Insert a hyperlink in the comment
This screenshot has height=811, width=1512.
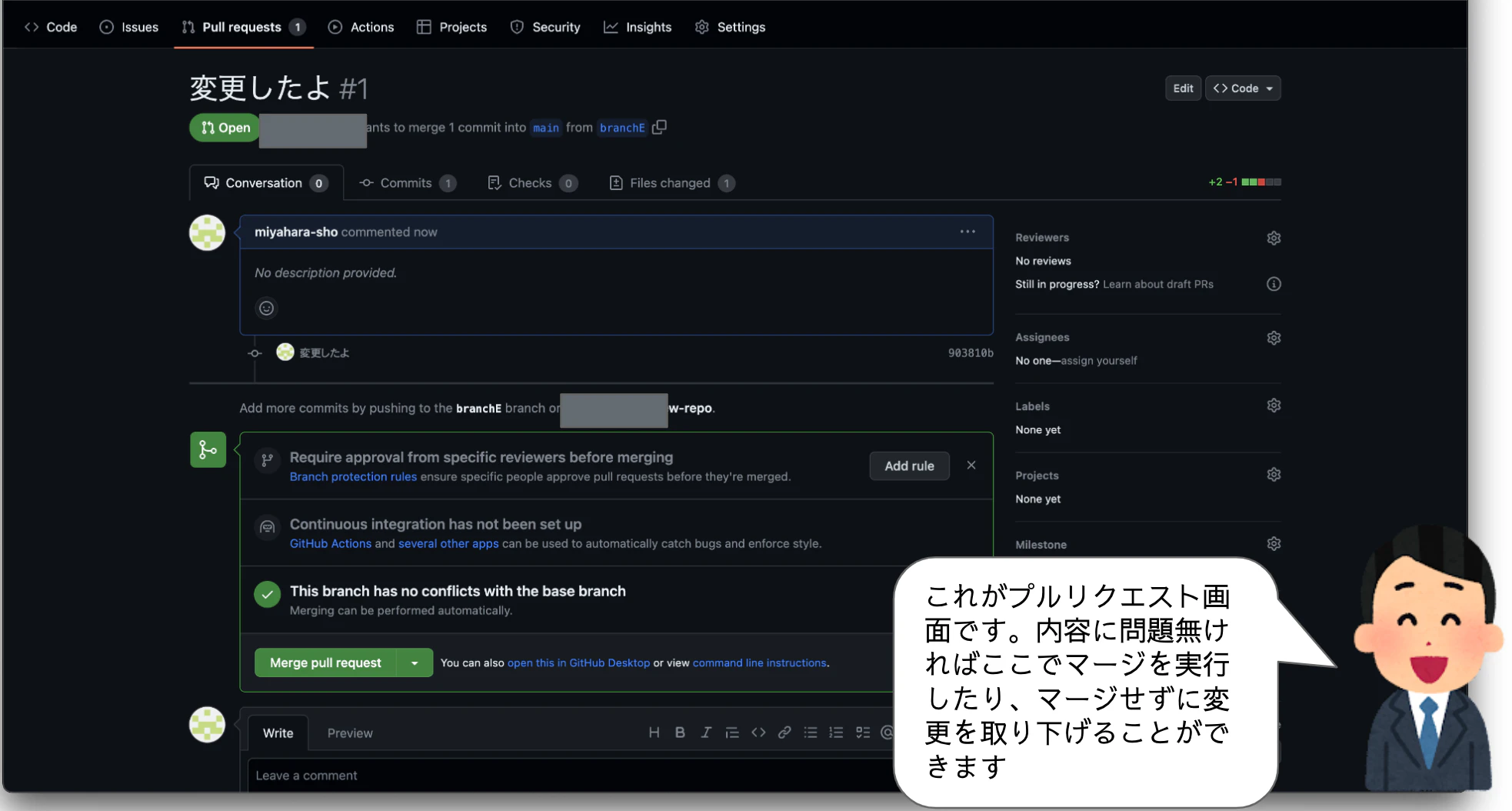[784, 732]
